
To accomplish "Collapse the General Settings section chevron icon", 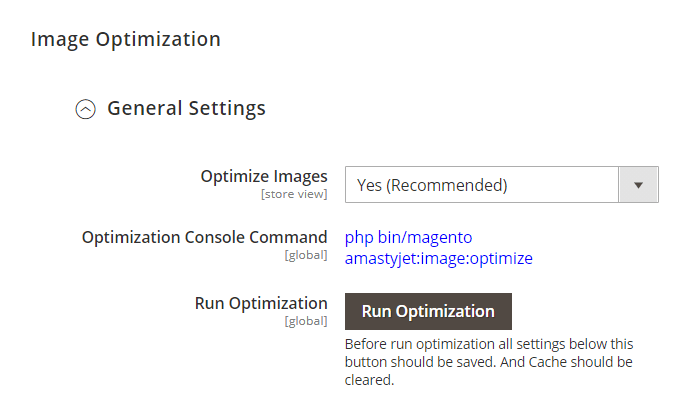I will pyautogui.click(x=87, y=109).
